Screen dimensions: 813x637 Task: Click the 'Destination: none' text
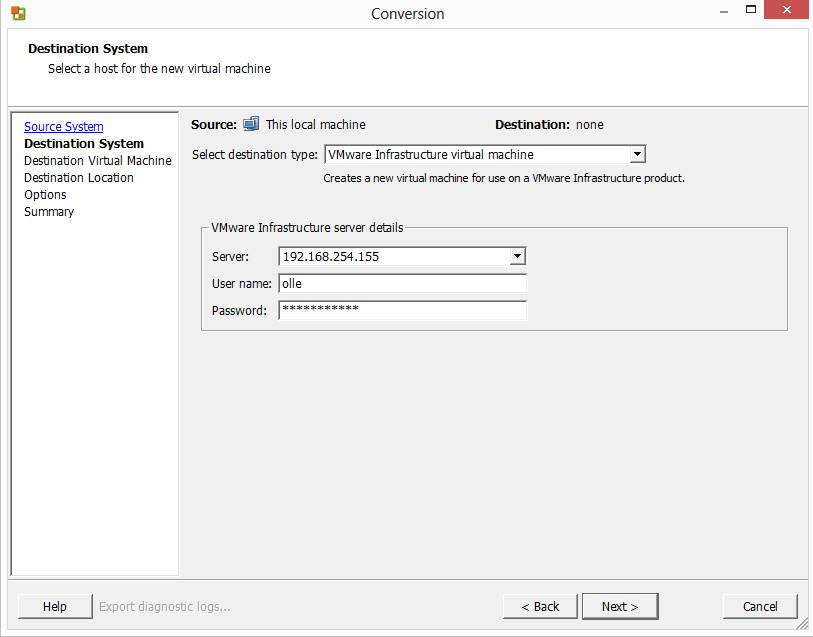click(549, 124)
